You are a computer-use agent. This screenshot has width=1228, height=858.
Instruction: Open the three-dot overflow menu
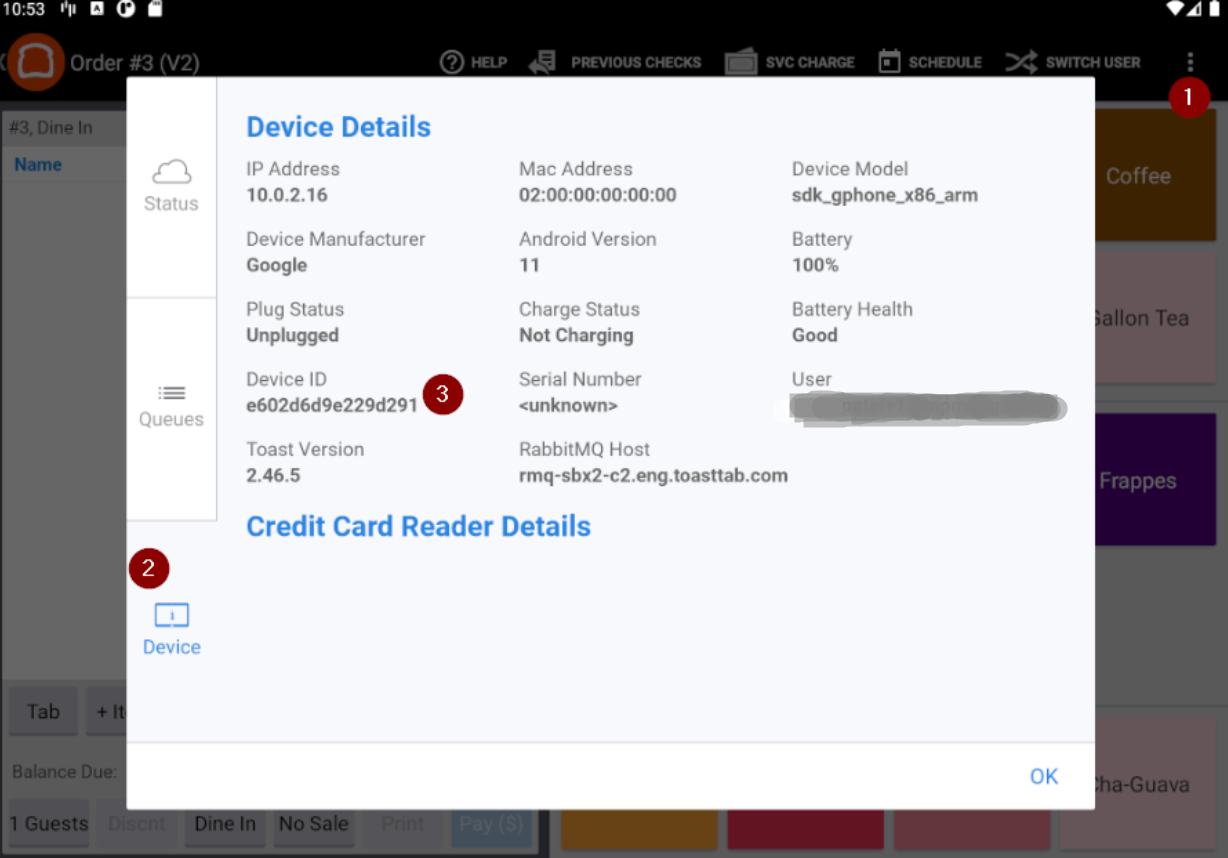point(1190,61)
